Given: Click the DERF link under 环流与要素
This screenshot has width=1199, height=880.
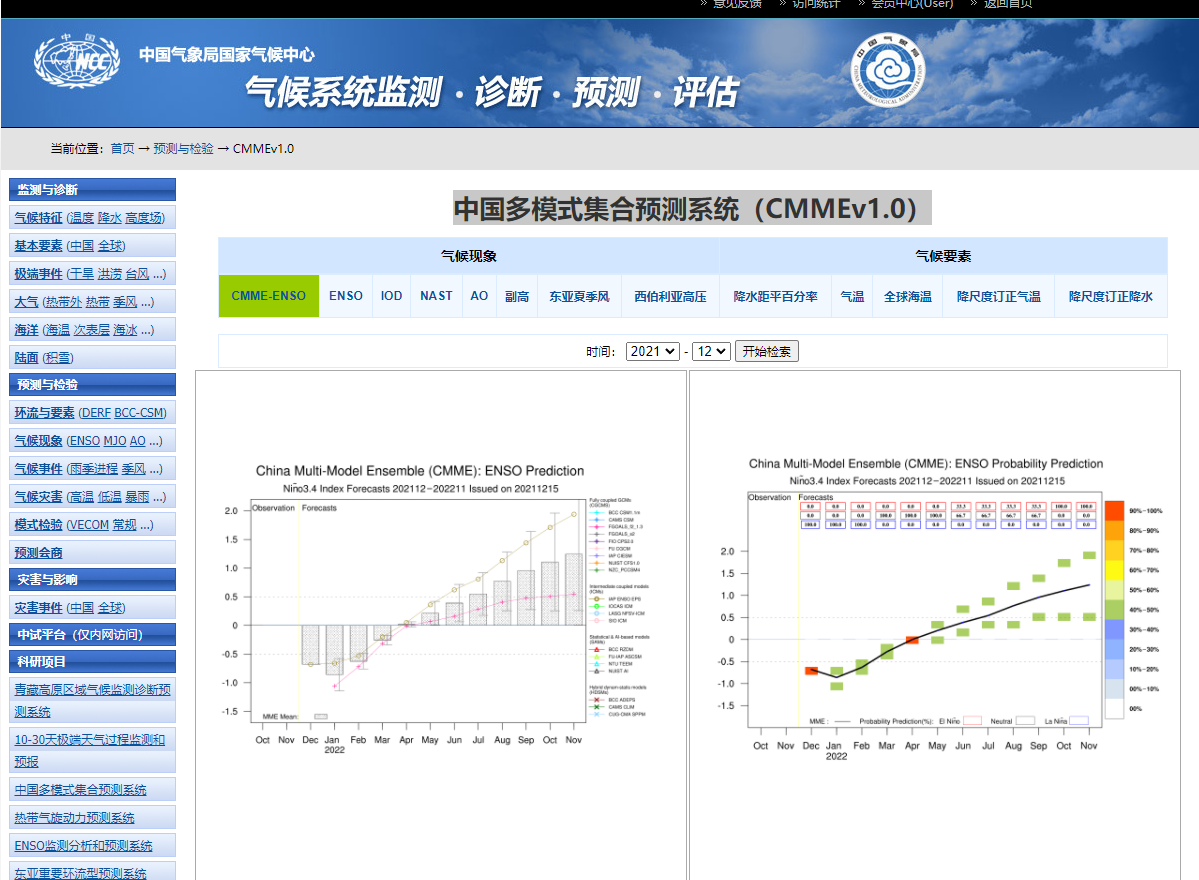Looking at the screenshot, I should coord(96,412).
